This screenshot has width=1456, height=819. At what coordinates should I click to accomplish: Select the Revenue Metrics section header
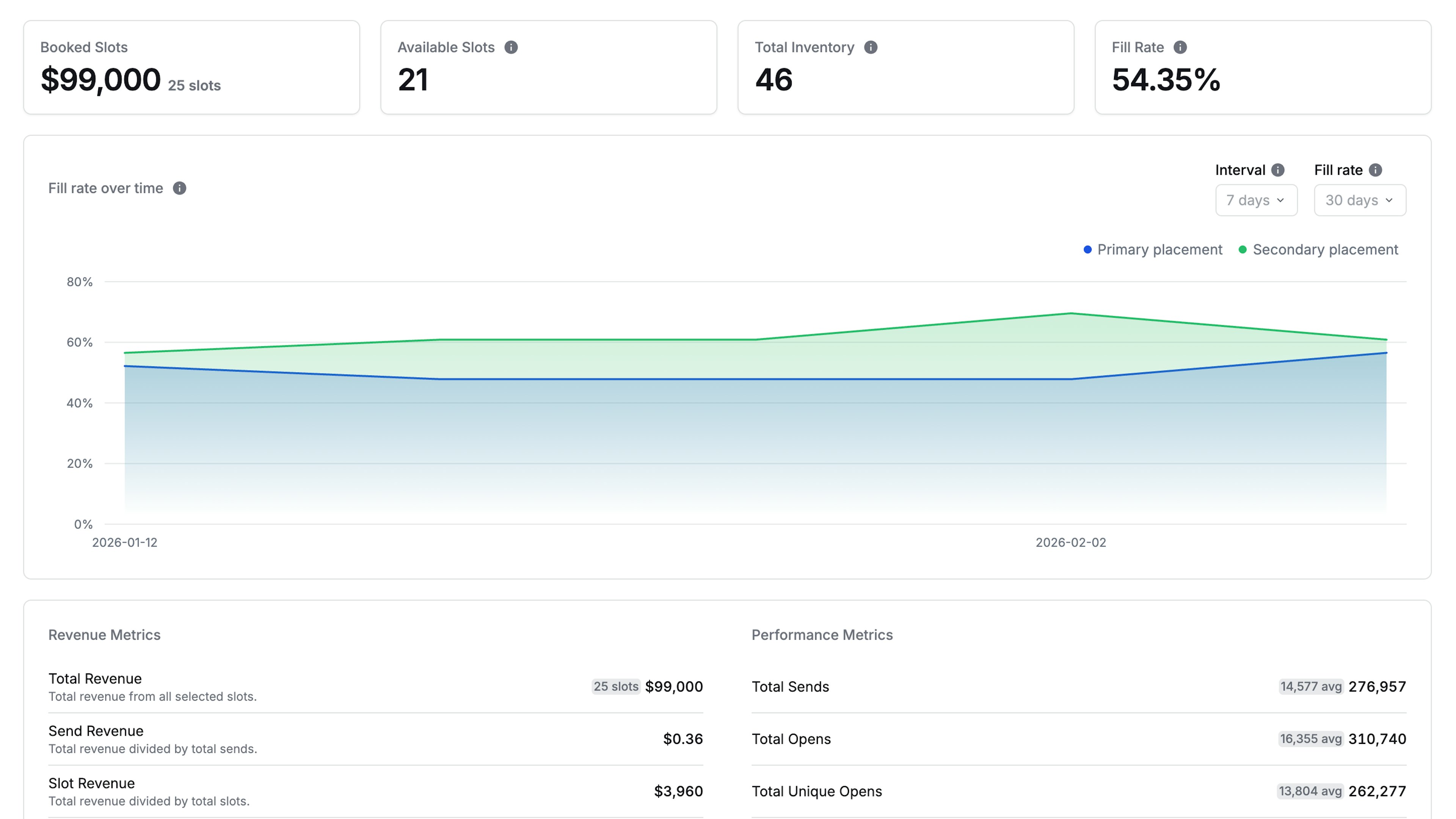tap(105, 635)
